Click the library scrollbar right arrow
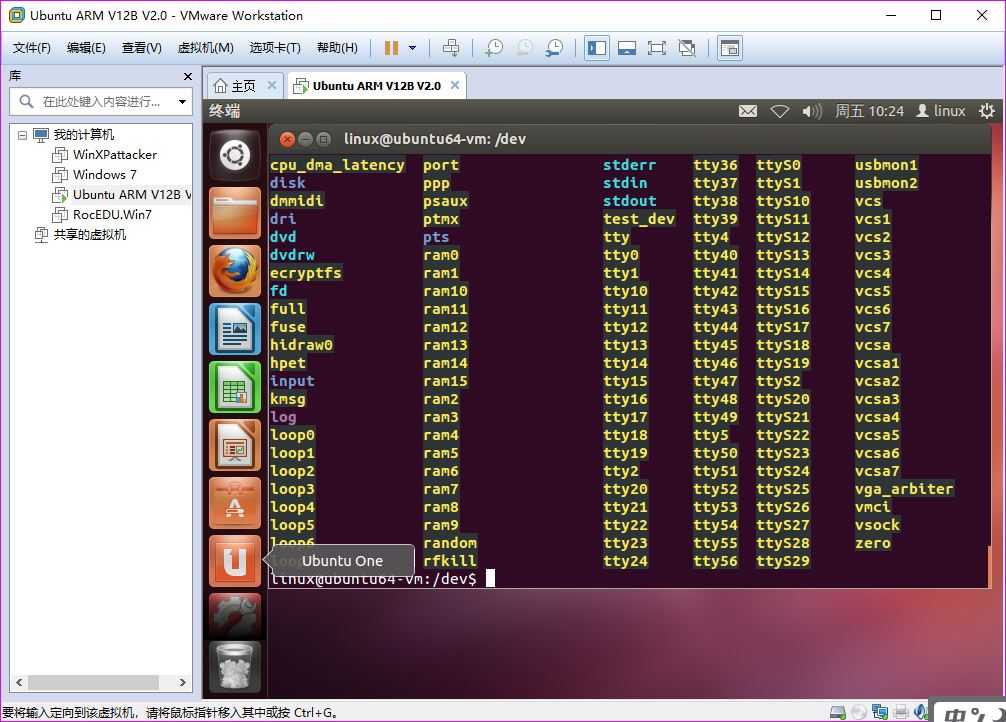1006x722 pixels. pos(183,682)
